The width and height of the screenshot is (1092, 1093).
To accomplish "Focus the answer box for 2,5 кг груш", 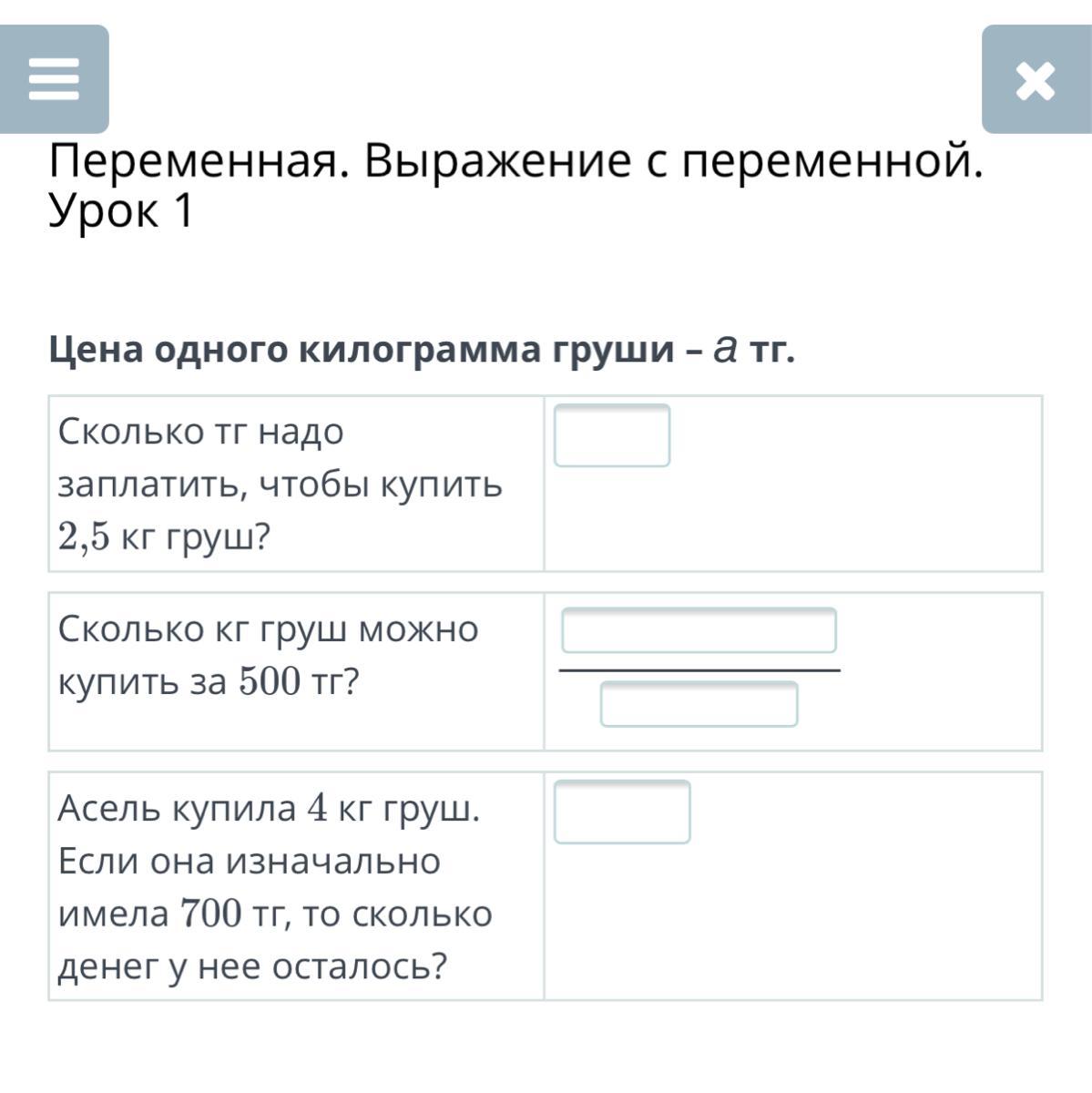I will pyautogui.click(x=612, y=435).
